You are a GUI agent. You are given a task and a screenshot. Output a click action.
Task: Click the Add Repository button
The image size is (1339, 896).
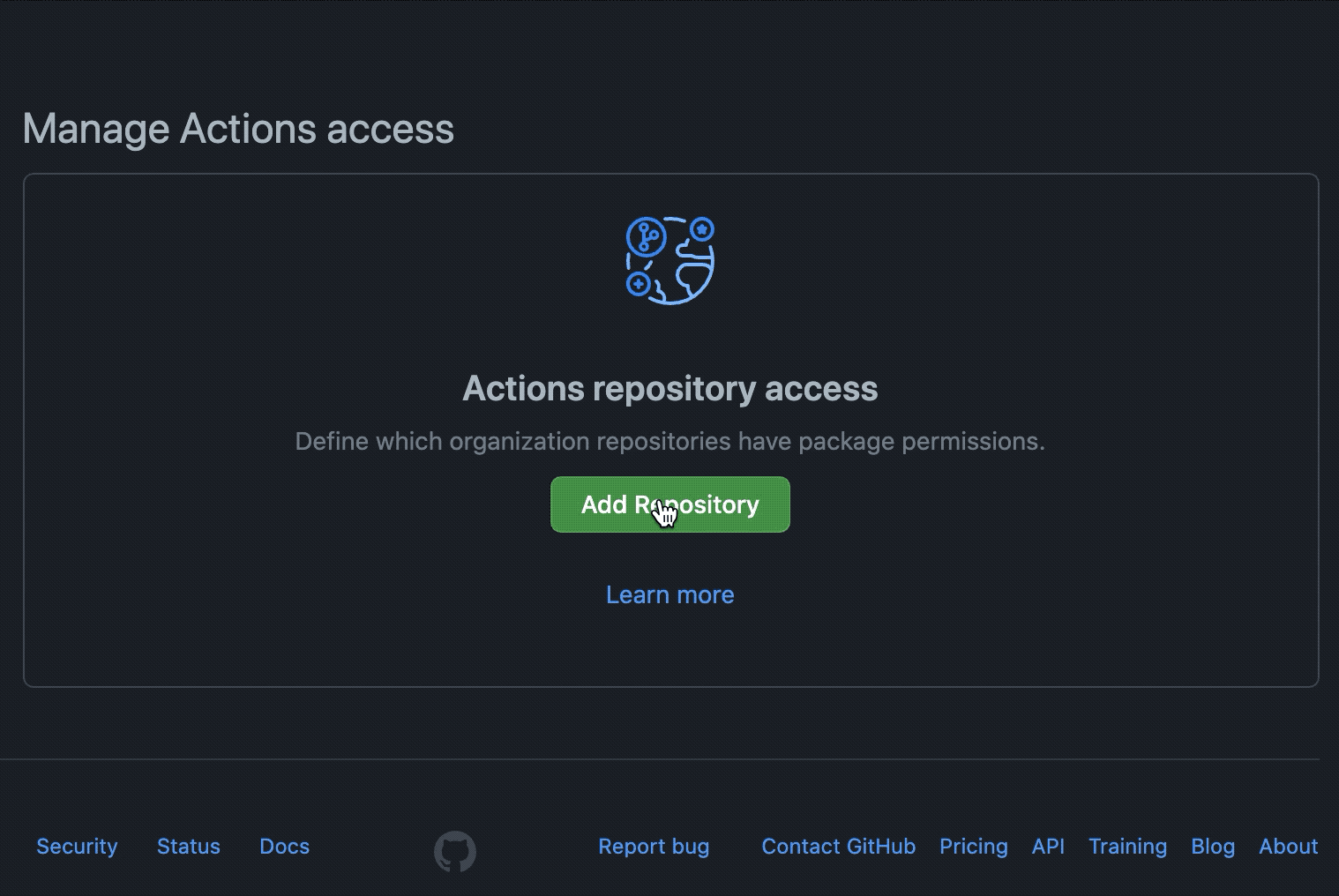(x=669, y=504)
